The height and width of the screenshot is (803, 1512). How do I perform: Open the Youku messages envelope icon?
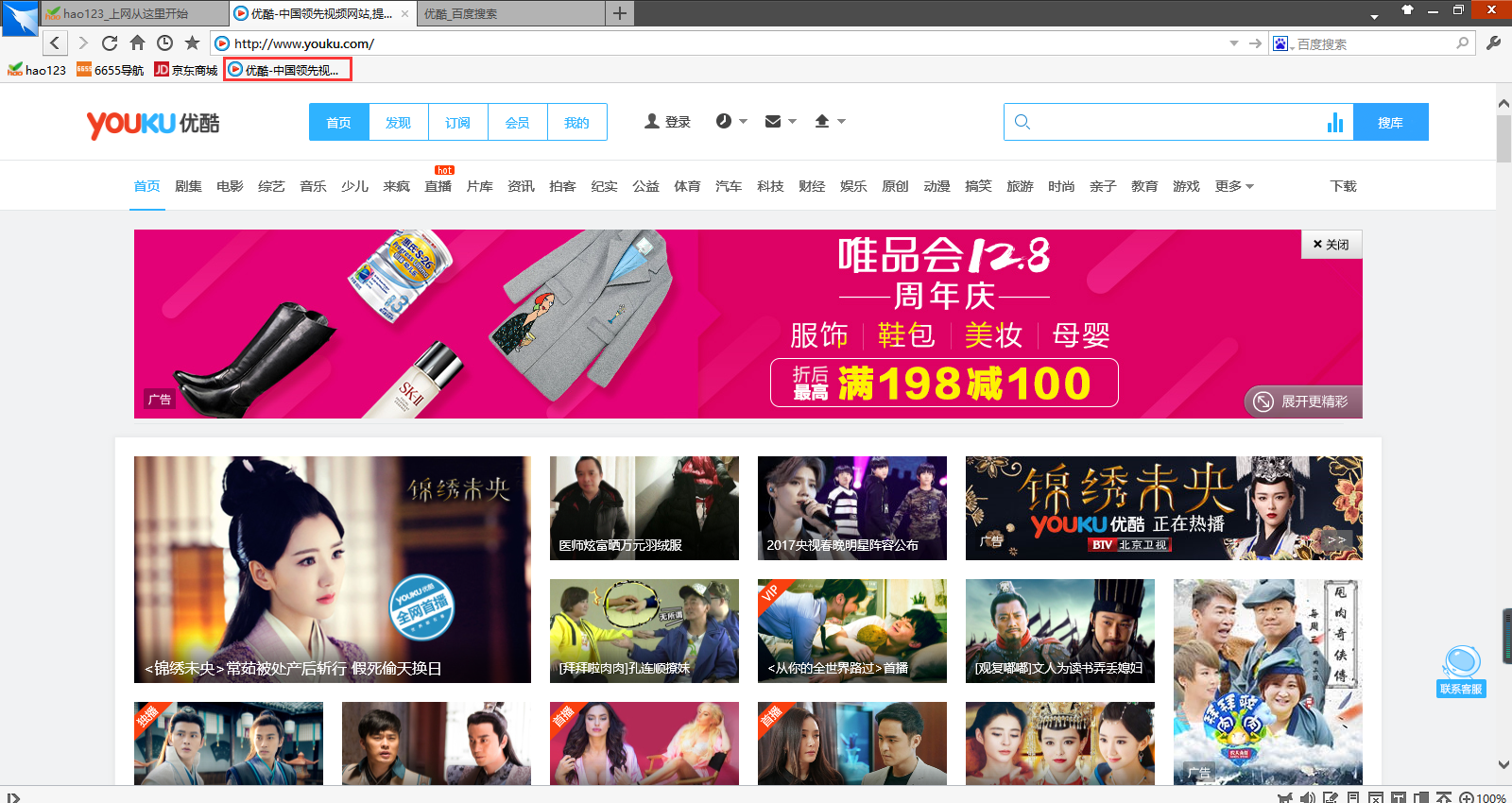(773, 121)
